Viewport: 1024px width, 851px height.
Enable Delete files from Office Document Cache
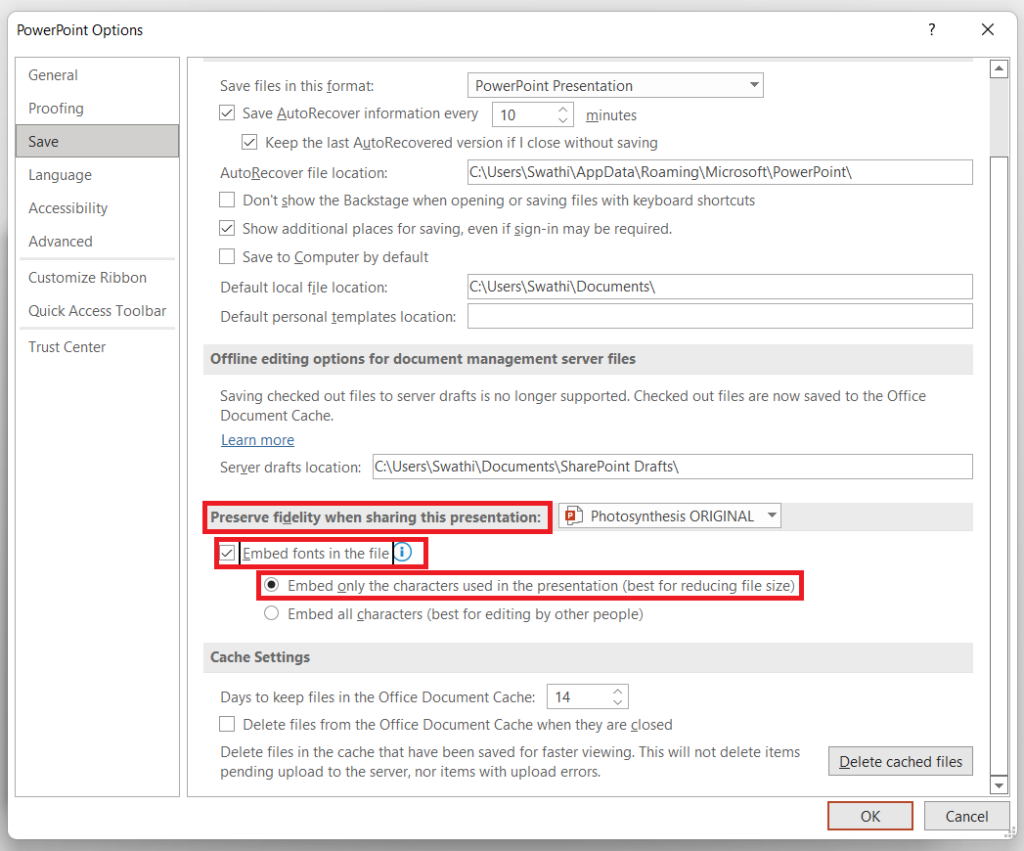pos(227,724)
